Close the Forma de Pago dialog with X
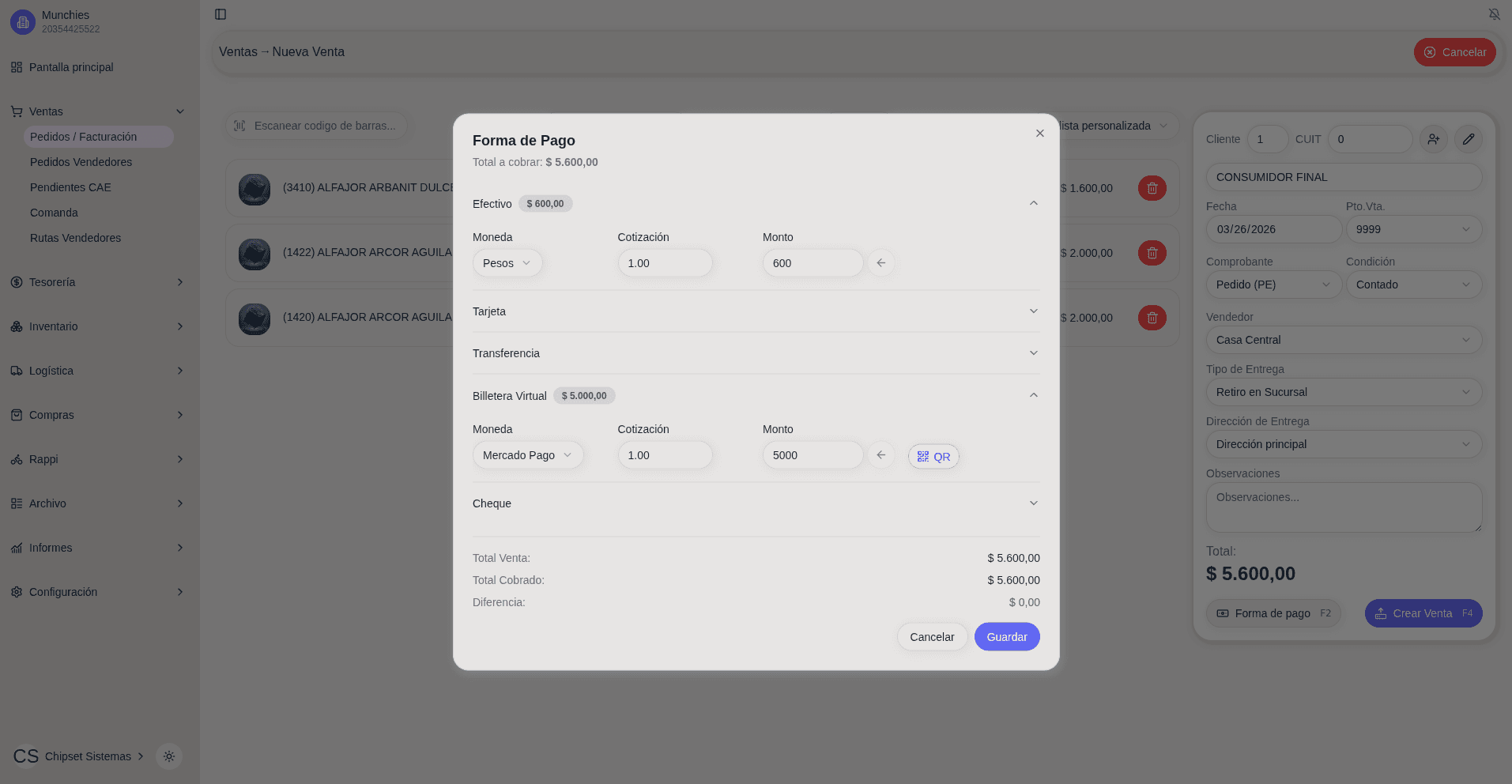 (1039, 134)
